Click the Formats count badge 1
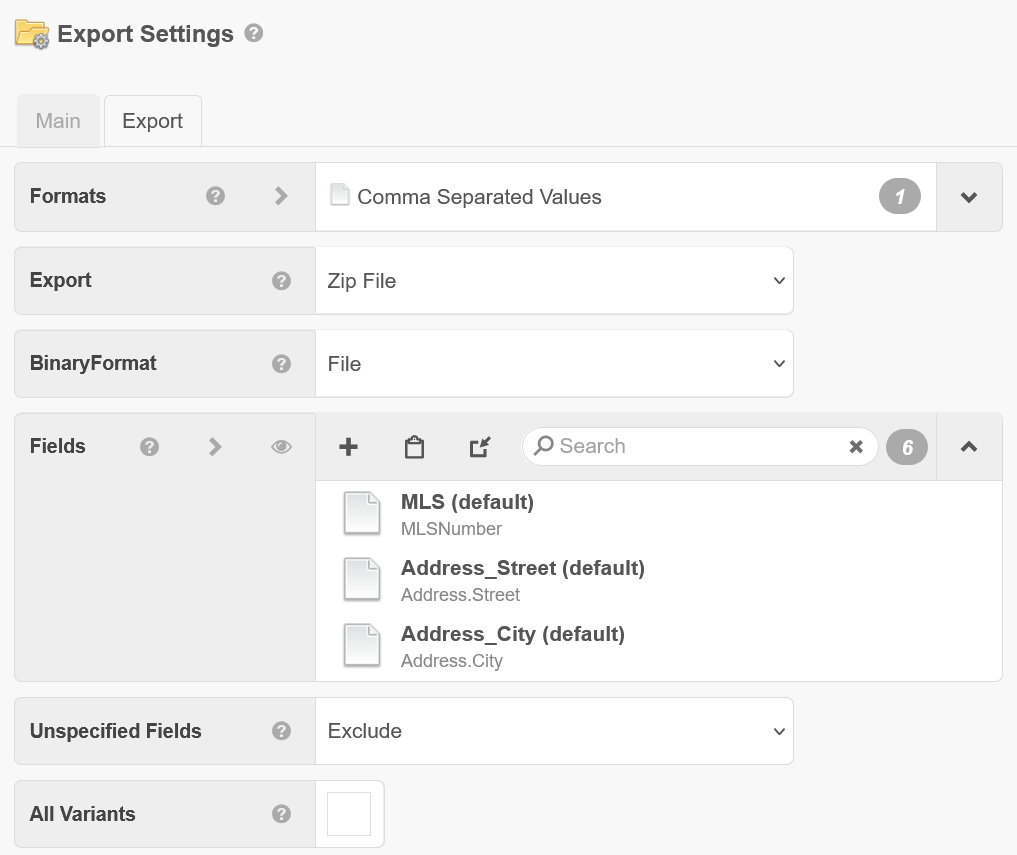This screenshot has height=855, width=1017. tap(900, 196)
